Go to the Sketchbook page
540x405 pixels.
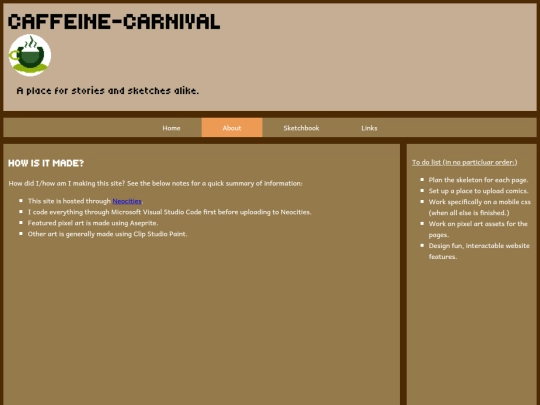301,128
